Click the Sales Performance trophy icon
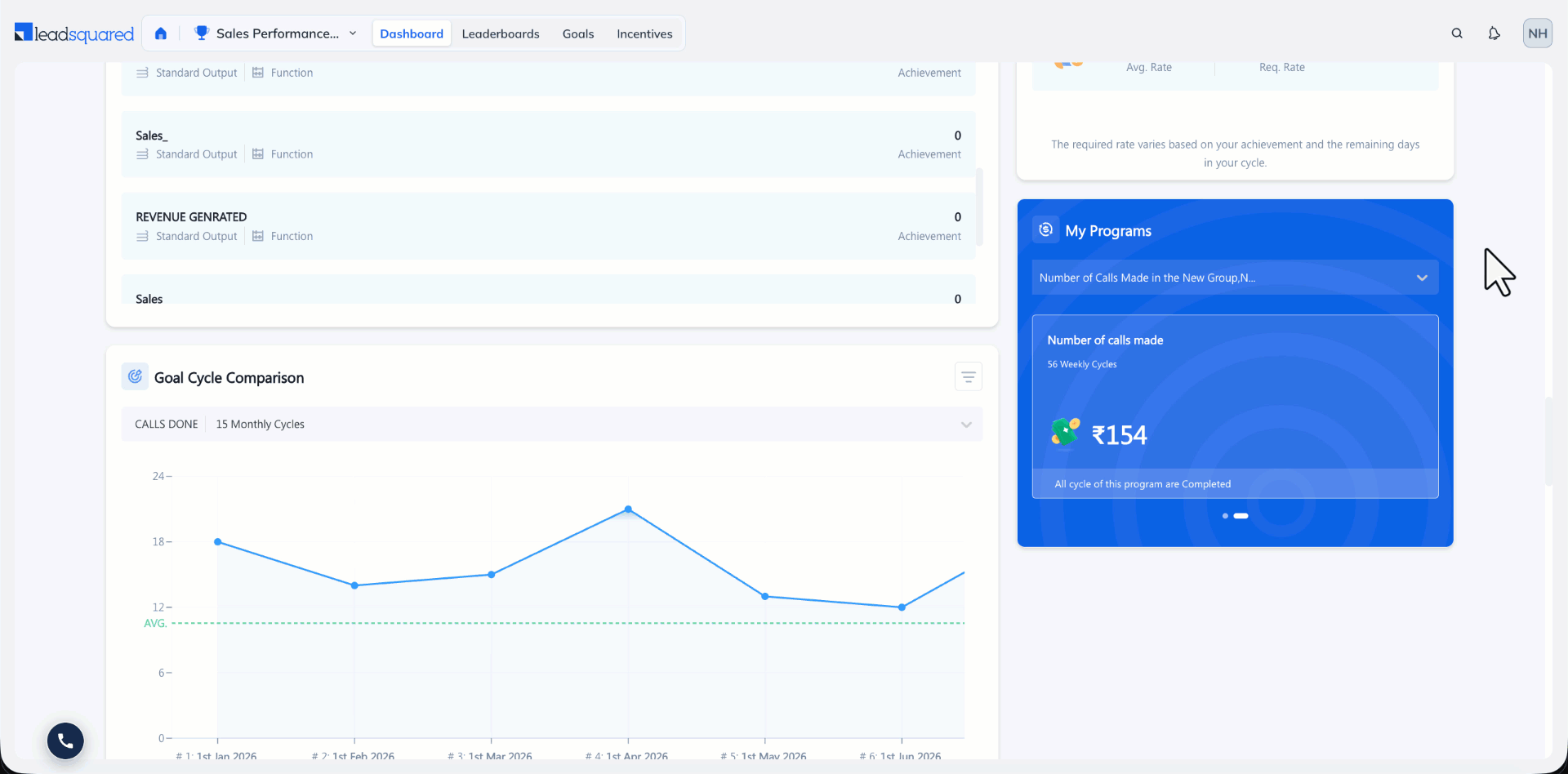This screenshot has height=774, width=1568. [201, 33]
